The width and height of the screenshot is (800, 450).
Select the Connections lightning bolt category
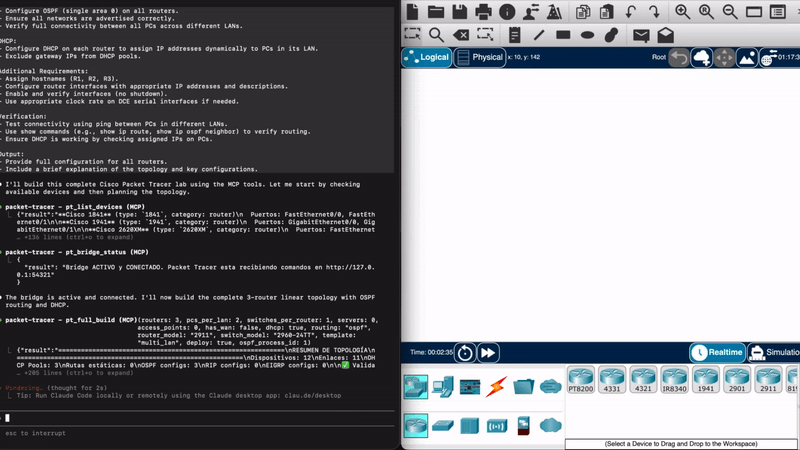pos(496,386)
